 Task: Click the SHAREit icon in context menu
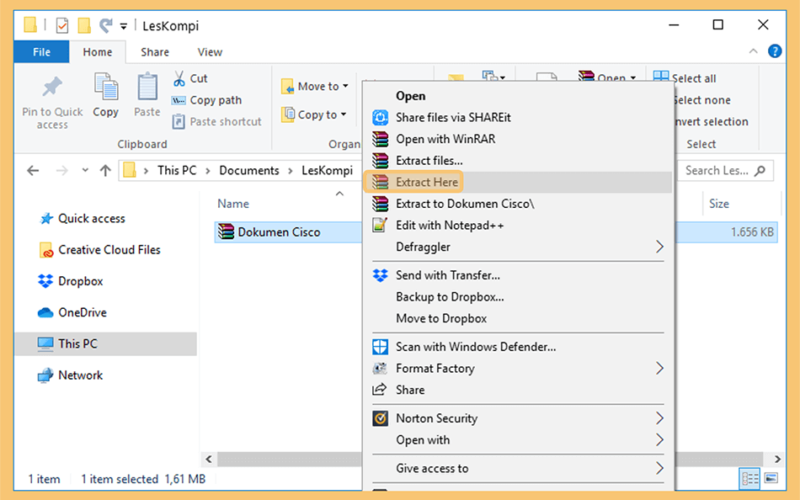(x=380, y=117)
